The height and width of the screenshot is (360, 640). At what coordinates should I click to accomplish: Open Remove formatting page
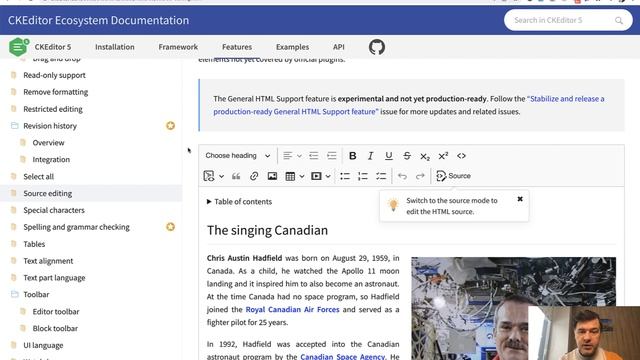pyautogui.click(x=56, y=92)
